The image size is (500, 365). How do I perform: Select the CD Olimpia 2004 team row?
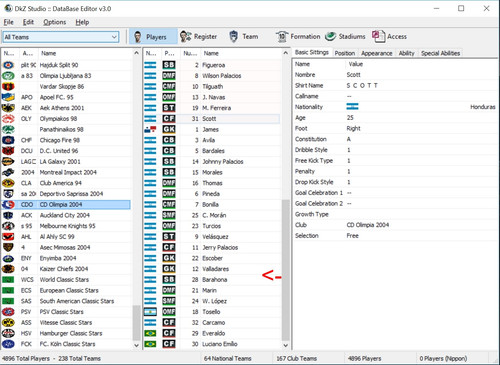pyautogui.click(x=66, y=204)
